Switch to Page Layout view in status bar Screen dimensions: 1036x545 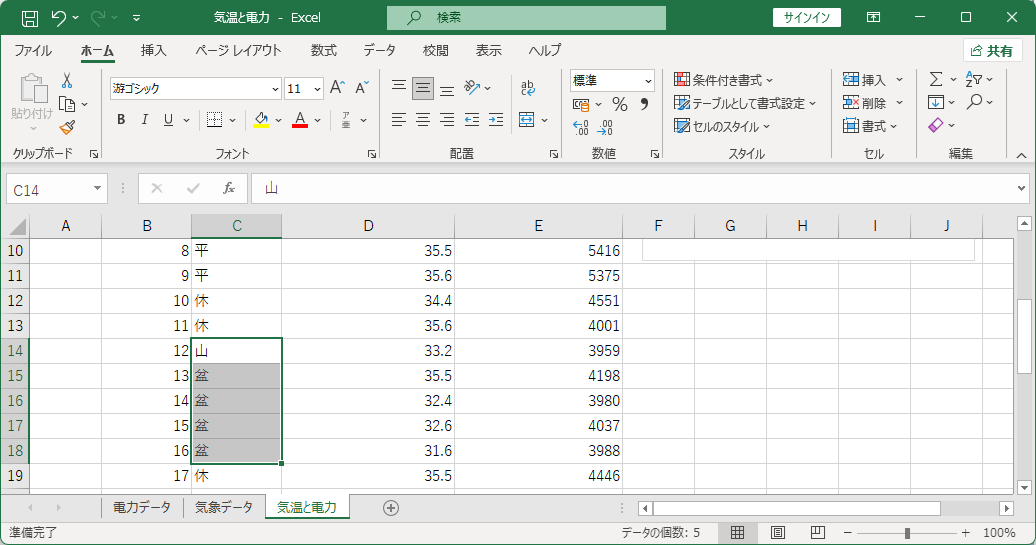click(x=778, y=532)
